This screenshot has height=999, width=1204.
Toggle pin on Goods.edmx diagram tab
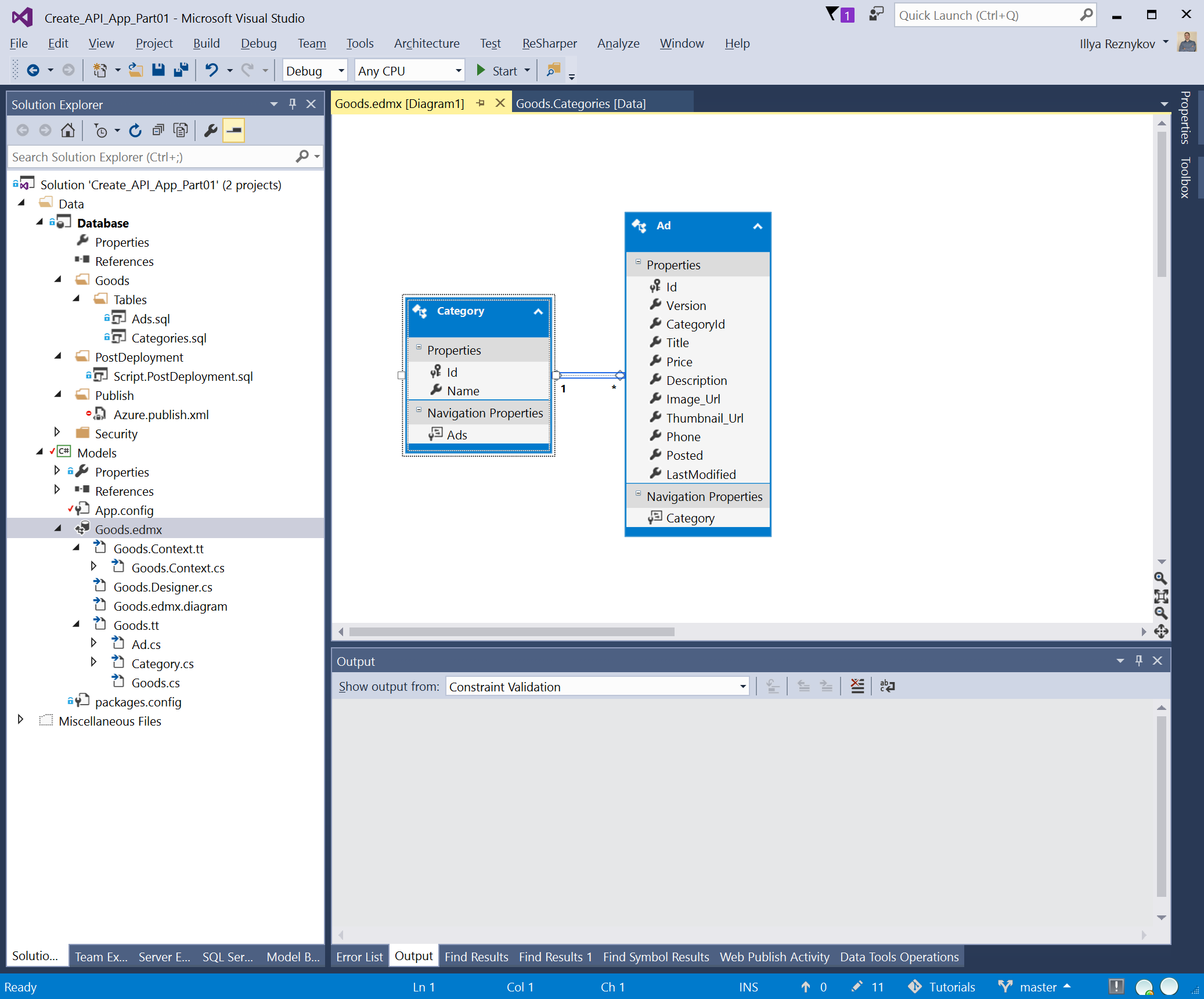[481, 103]
